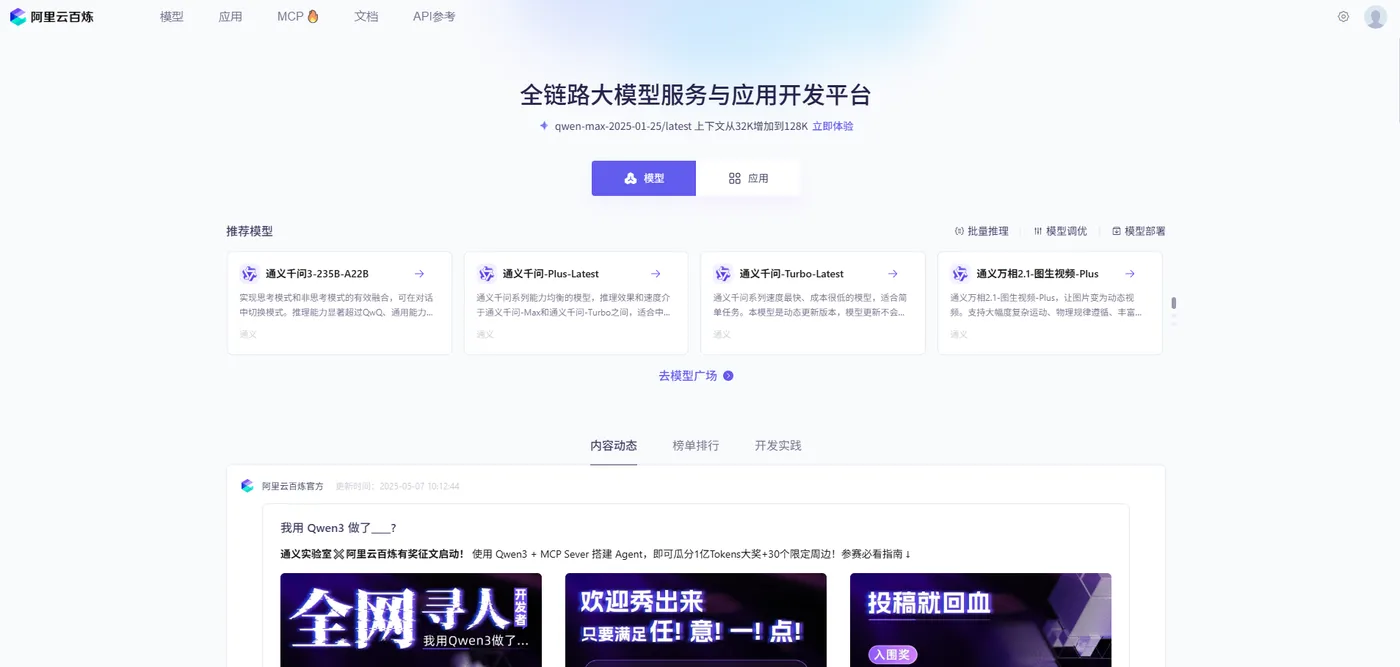Open the 文档 navigation item

tap(366, 17)
